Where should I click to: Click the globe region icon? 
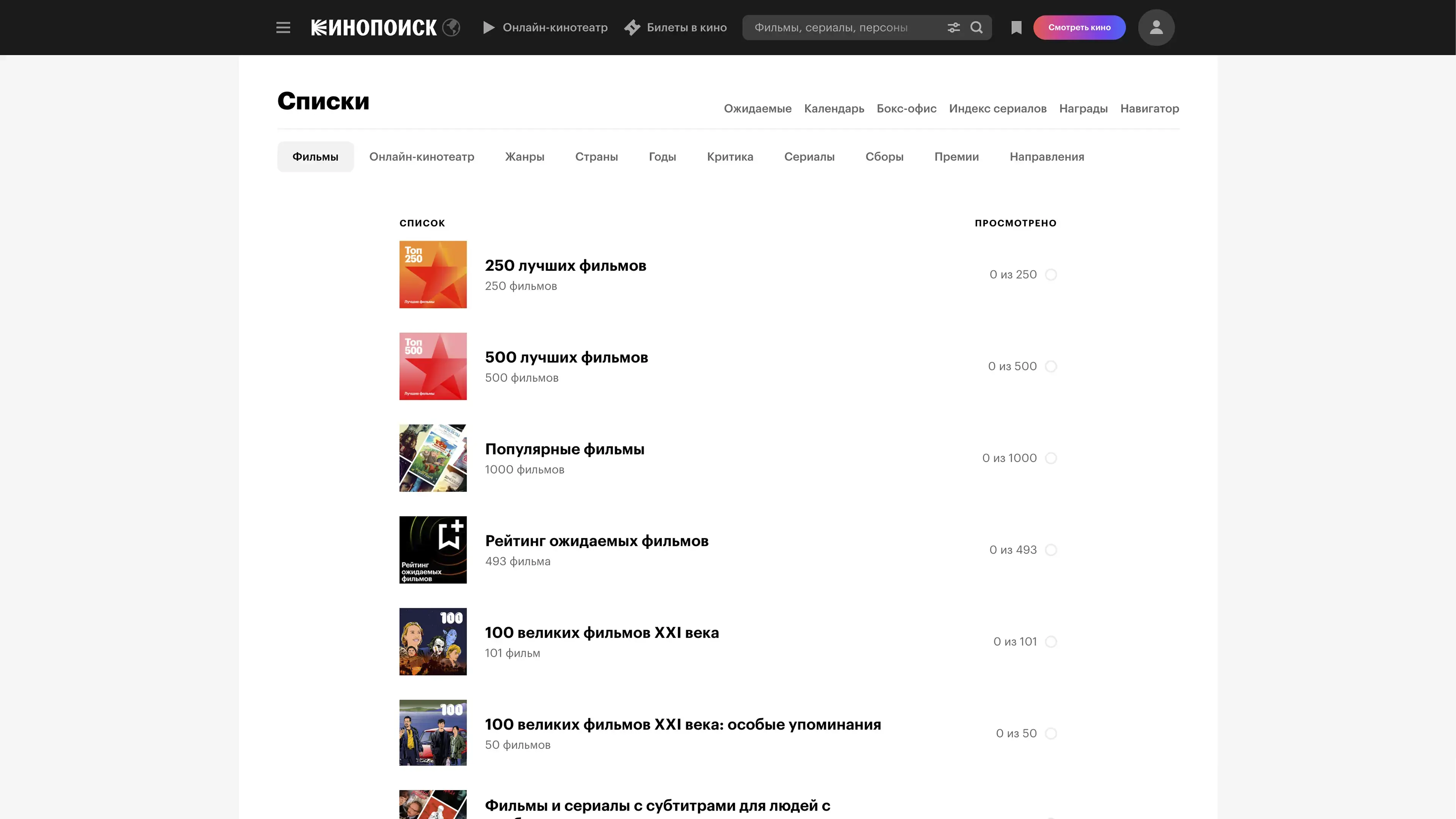tap(451, 28)
